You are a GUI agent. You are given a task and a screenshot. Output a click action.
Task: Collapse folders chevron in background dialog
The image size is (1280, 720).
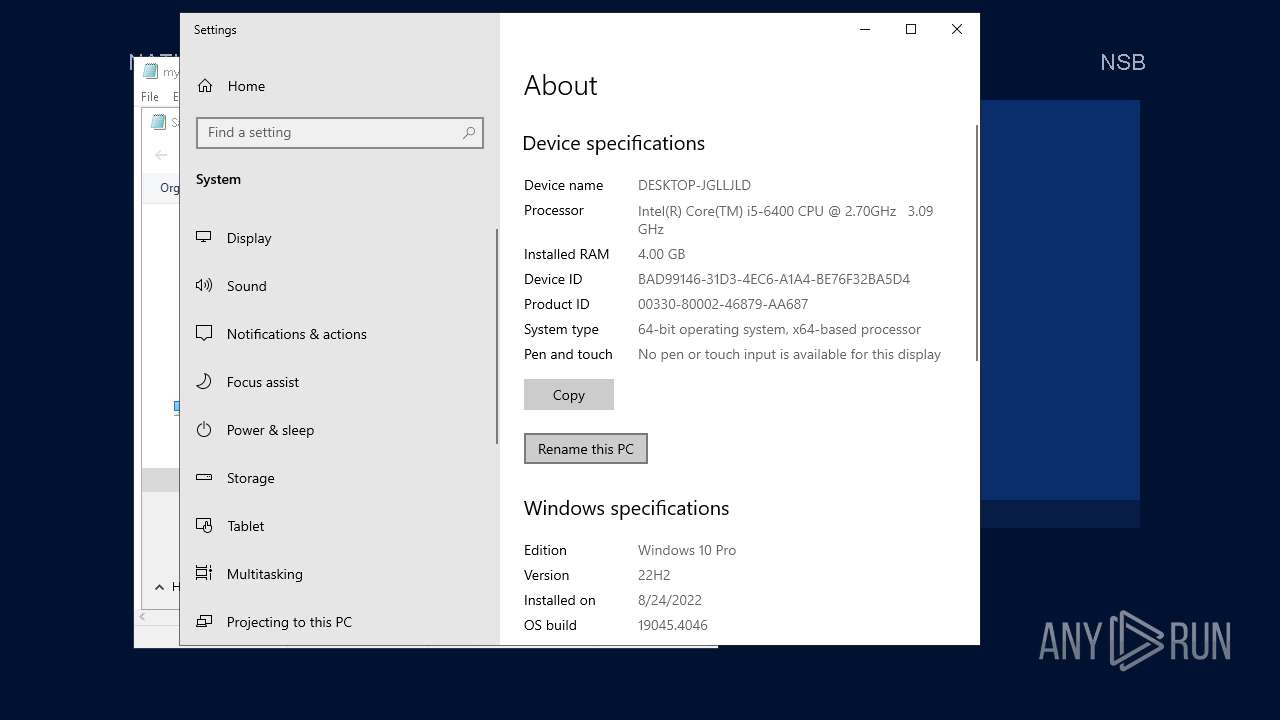pyautogui.click(x=159, y=587)
